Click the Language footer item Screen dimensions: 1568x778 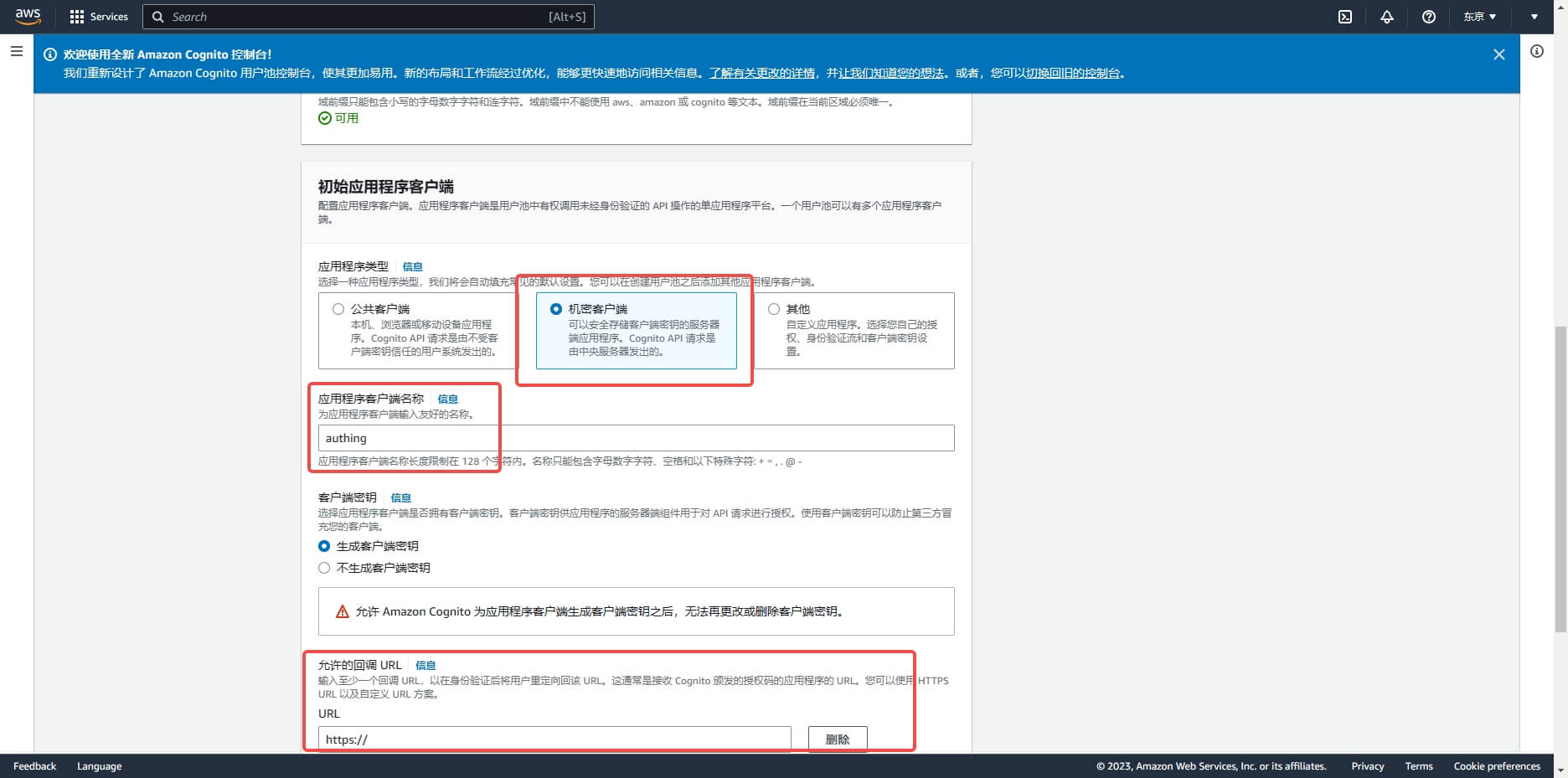pos(99,766)
